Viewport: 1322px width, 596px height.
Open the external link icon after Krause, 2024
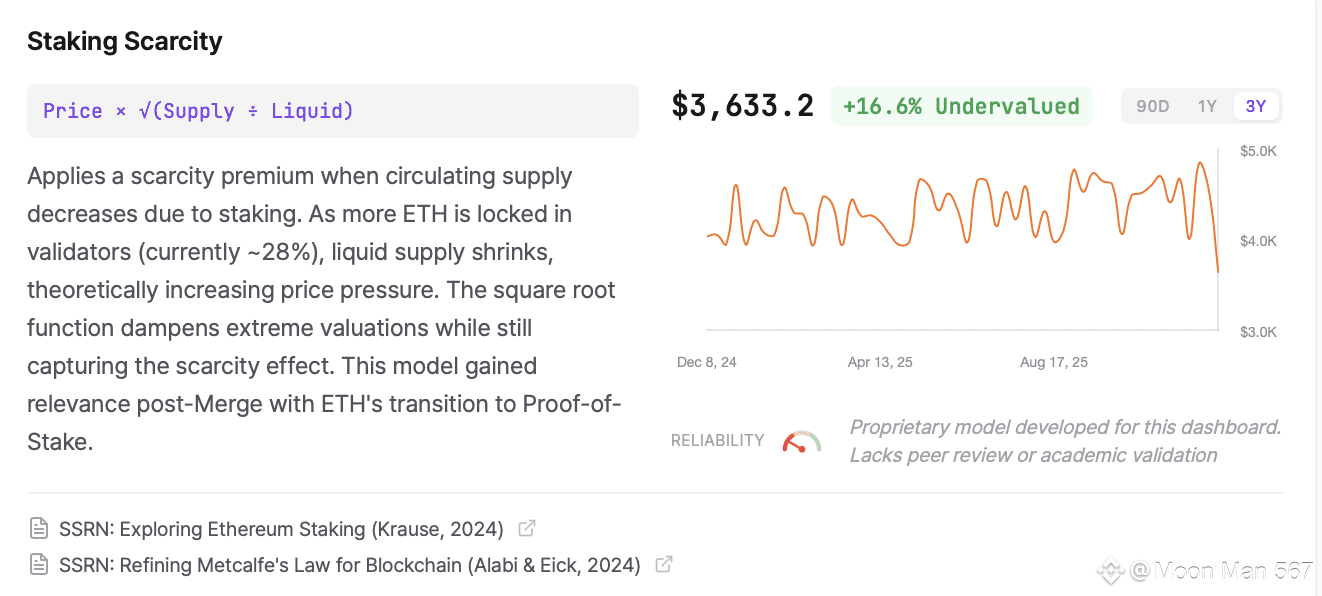[526, 528]
